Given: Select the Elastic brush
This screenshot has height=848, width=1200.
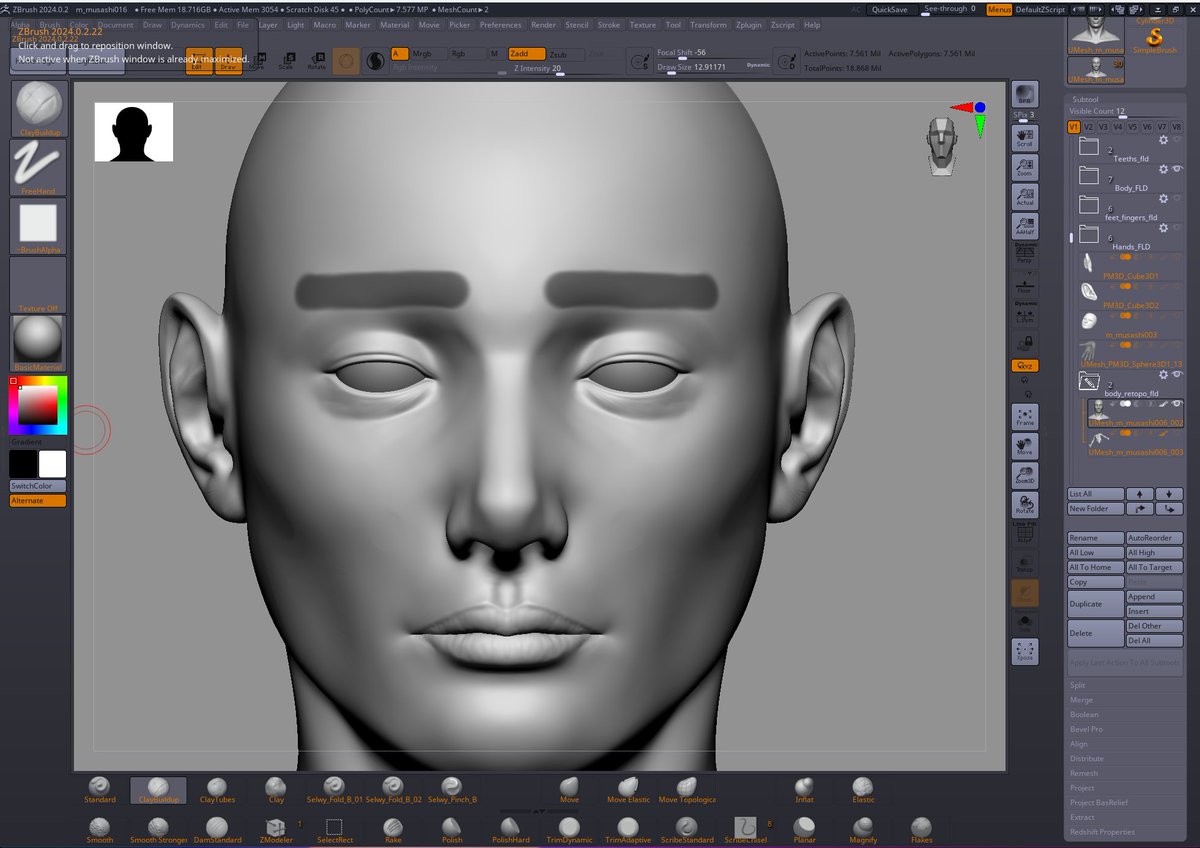Looking at the screenshot, I should coord(863,790).
